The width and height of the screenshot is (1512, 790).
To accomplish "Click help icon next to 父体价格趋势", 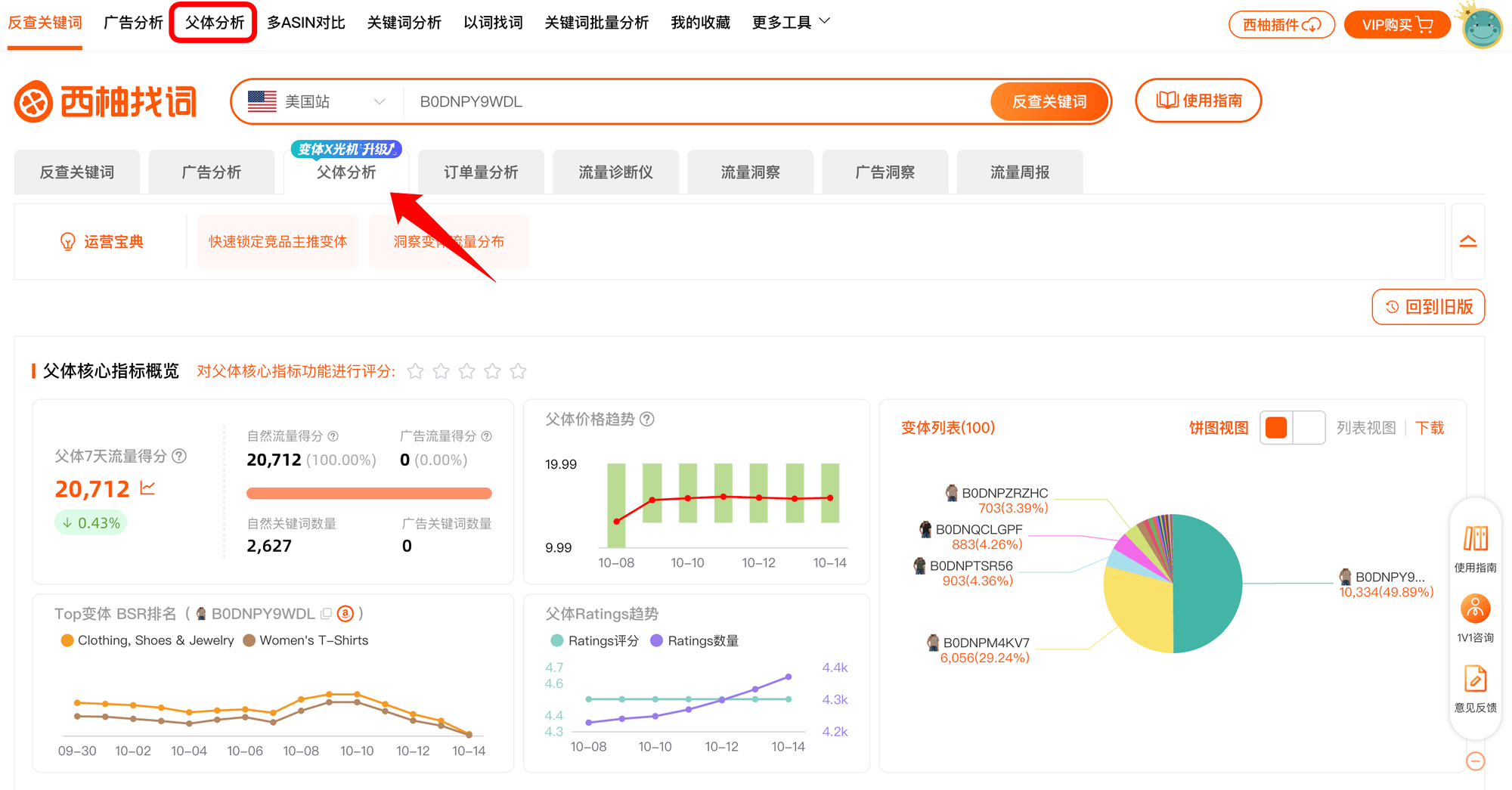I will [647, 419].
